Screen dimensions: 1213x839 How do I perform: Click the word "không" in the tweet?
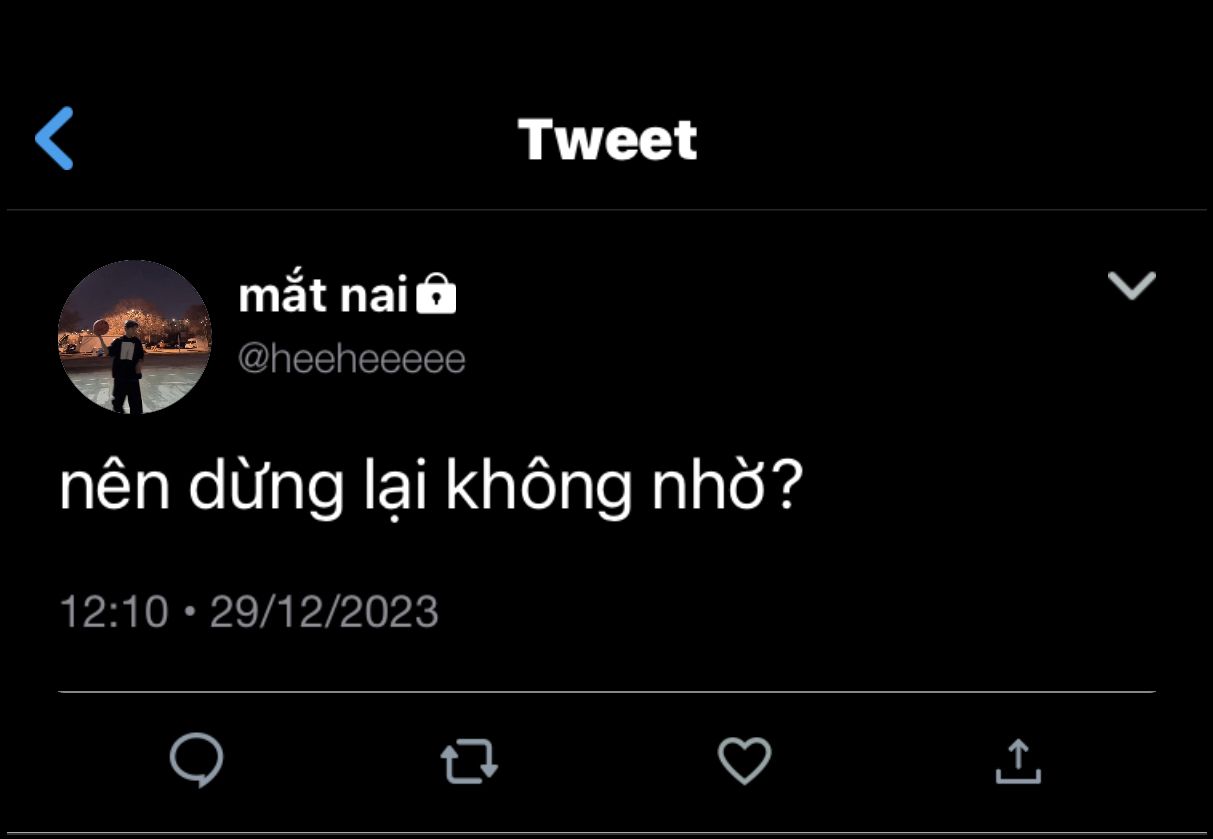(536, 488)
